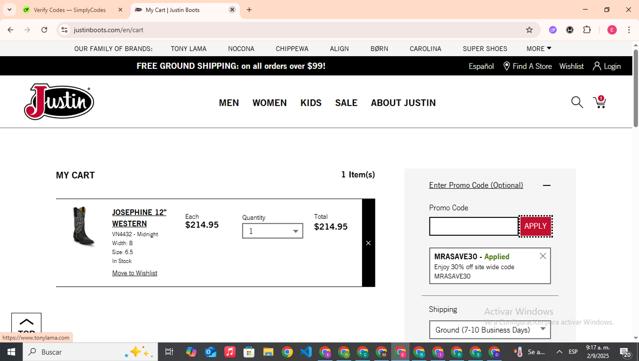Image resolution: width=639 pixels, height=361 pixels.
Task: Expand the MORE brands dropdown
Action: coord(538,48)
